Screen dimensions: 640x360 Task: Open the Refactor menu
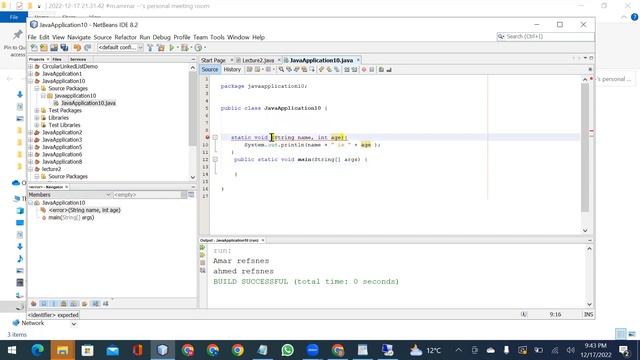tap(125, 37)
